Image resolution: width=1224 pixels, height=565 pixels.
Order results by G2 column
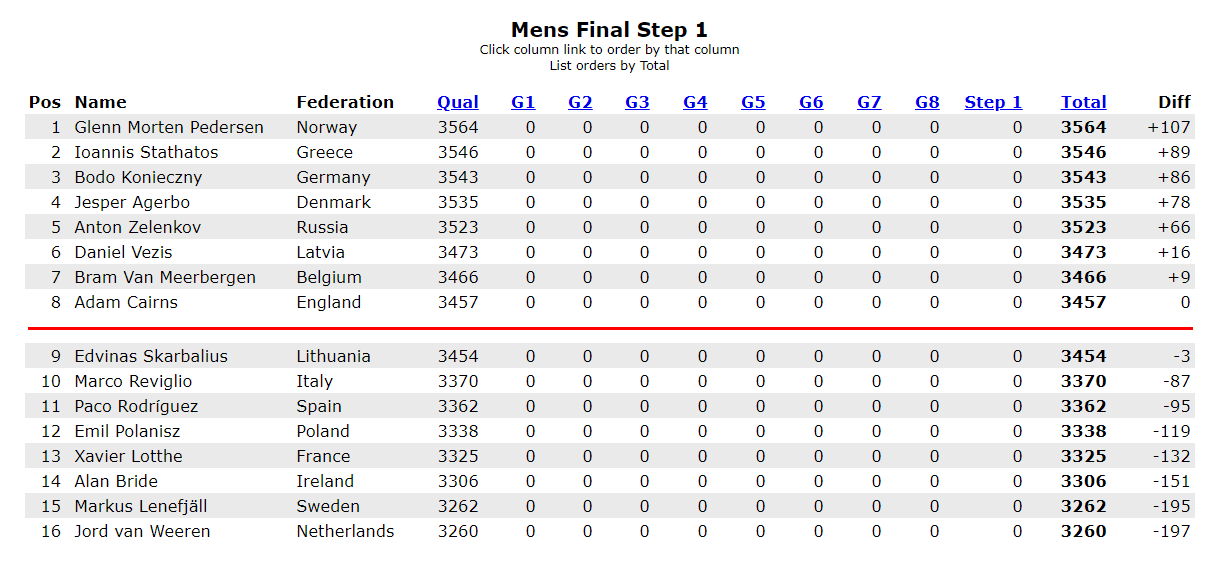coord(580,102)
